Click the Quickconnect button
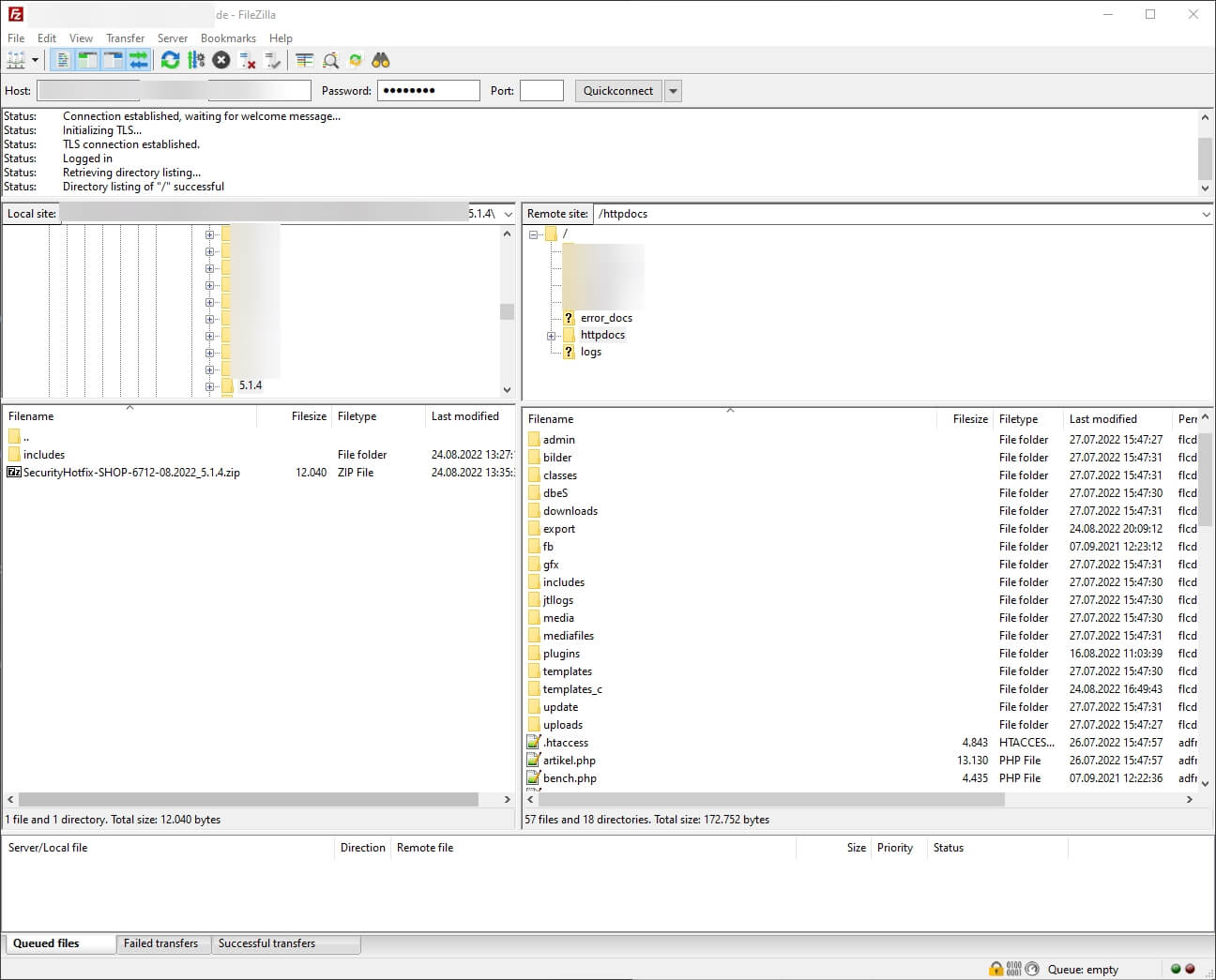Screen dimensions: 1216x980 click(x=617, y=91)
